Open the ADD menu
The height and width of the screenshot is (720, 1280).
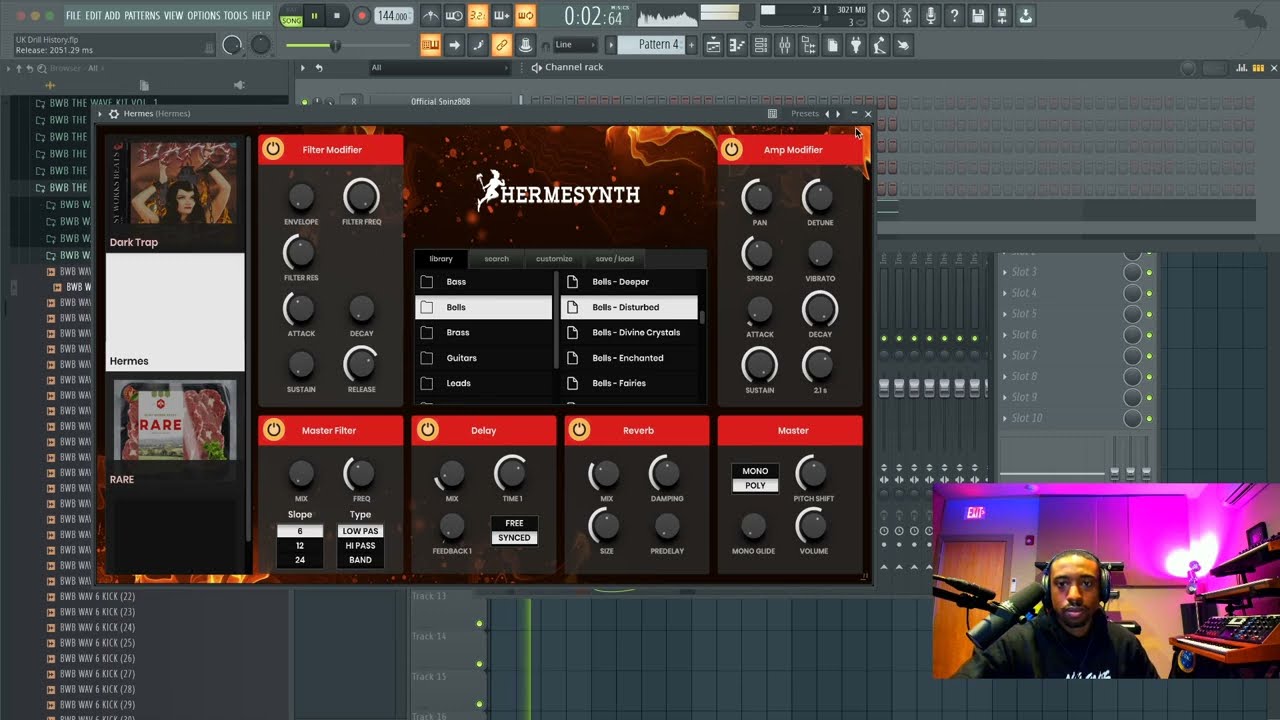point(112,16)
